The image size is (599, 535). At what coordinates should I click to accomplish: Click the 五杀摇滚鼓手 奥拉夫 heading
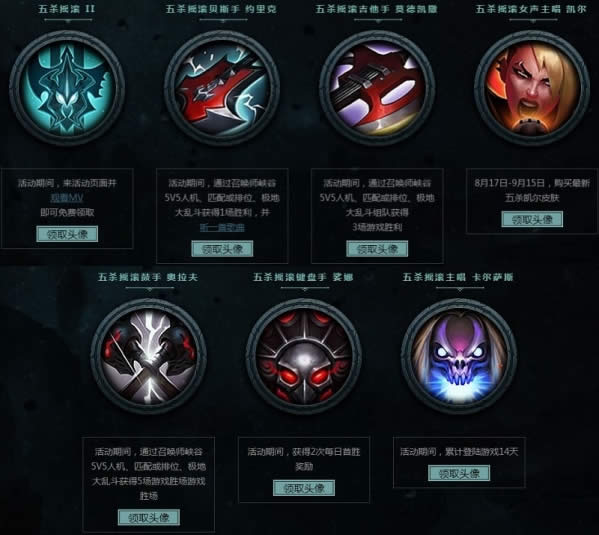point(148,277)
